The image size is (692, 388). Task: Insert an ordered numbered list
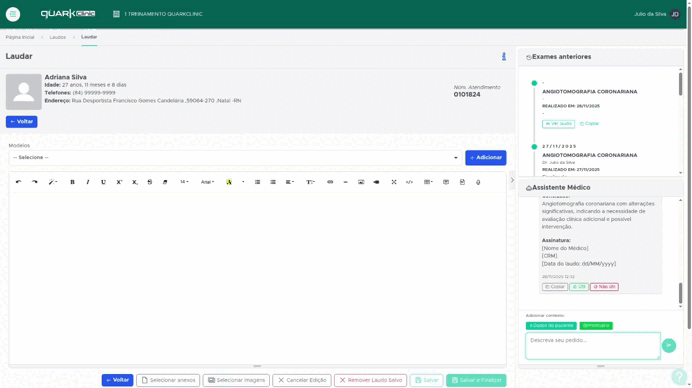[x=273, y=182]
